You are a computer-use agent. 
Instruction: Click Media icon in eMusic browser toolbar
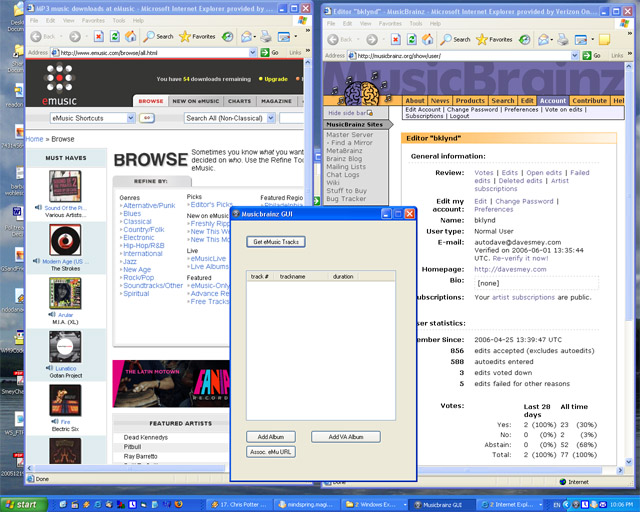227,37
